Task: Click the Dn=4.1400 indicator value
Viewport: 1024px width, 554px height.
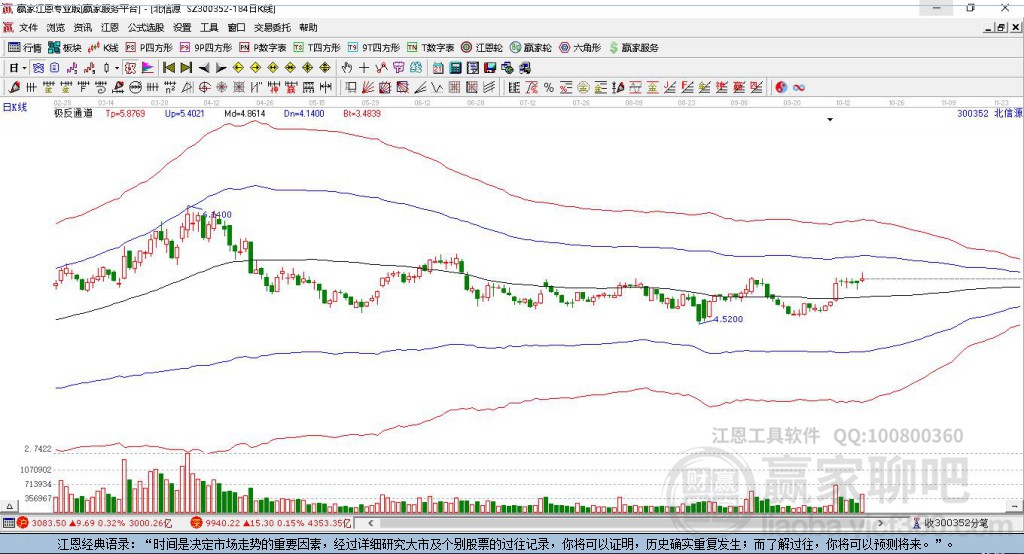Action: coord(304,113)
